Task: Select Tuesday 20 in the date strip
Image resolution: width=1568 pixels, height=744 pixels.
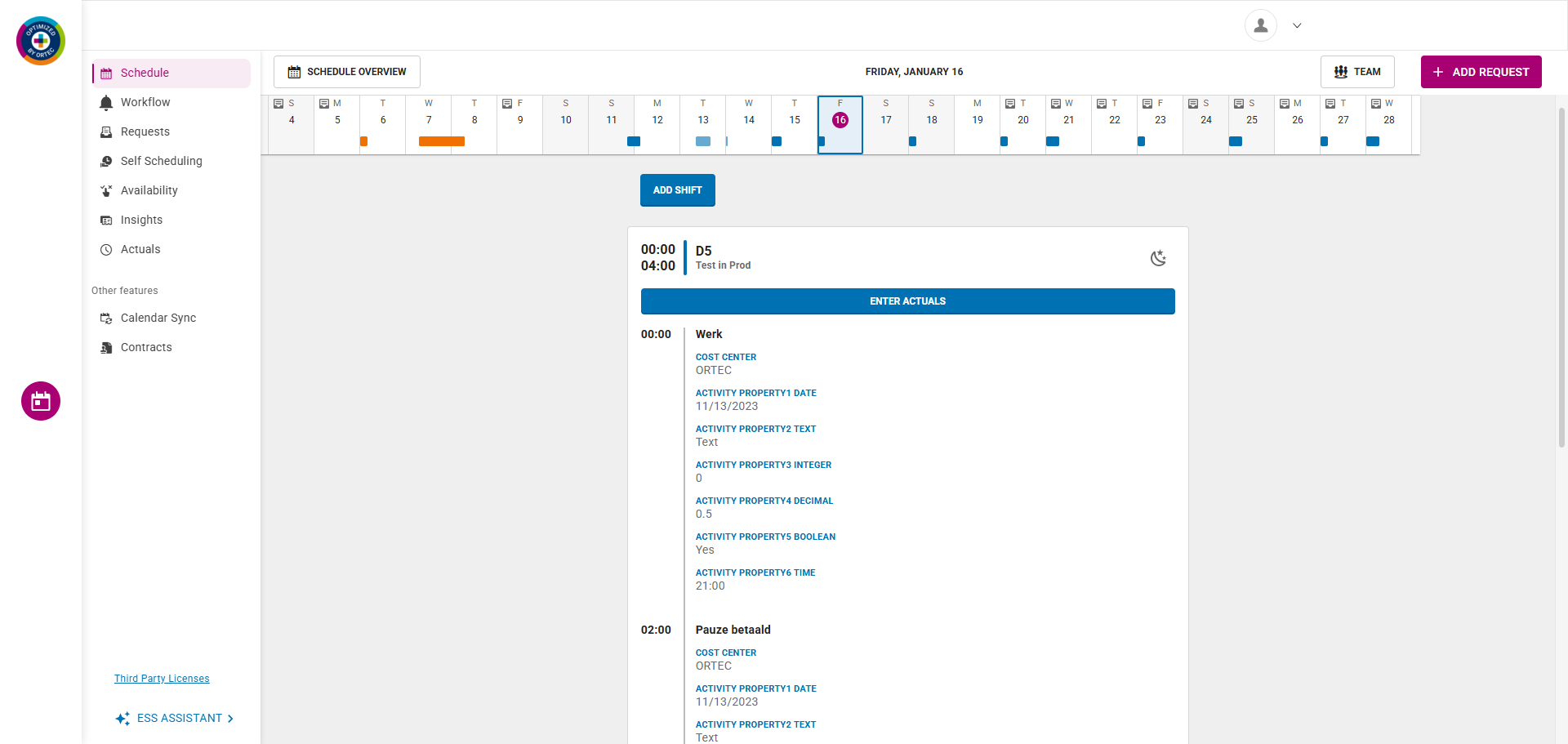Action: [x=1023, y=125]
